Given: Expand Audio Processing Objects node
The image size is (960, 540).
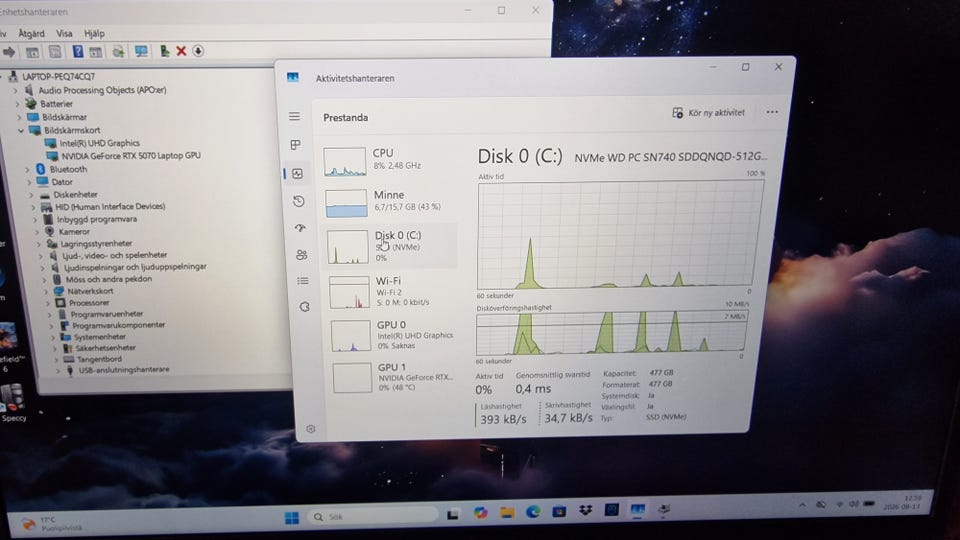Looking at the screenshot, I should click(x=17, y=91).
